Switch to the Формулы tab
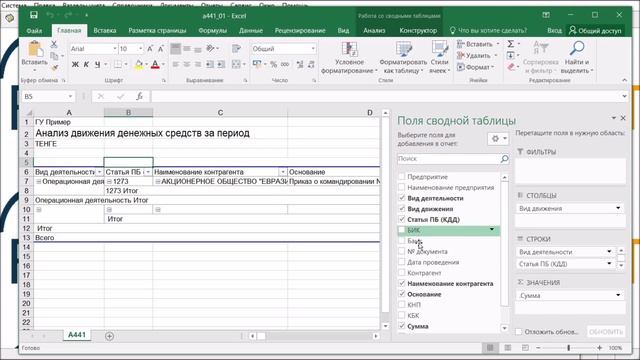This screenshot has width=640, height=360. point(212,31)
